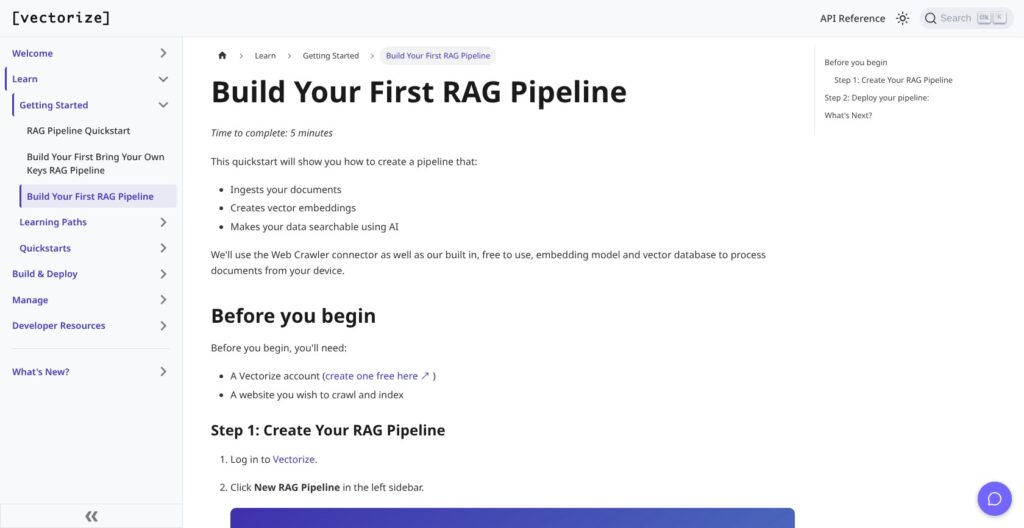Screen dimensions: 1024x528
Task: Expand the Build & Deploy chevron
Action: point(163,274)
